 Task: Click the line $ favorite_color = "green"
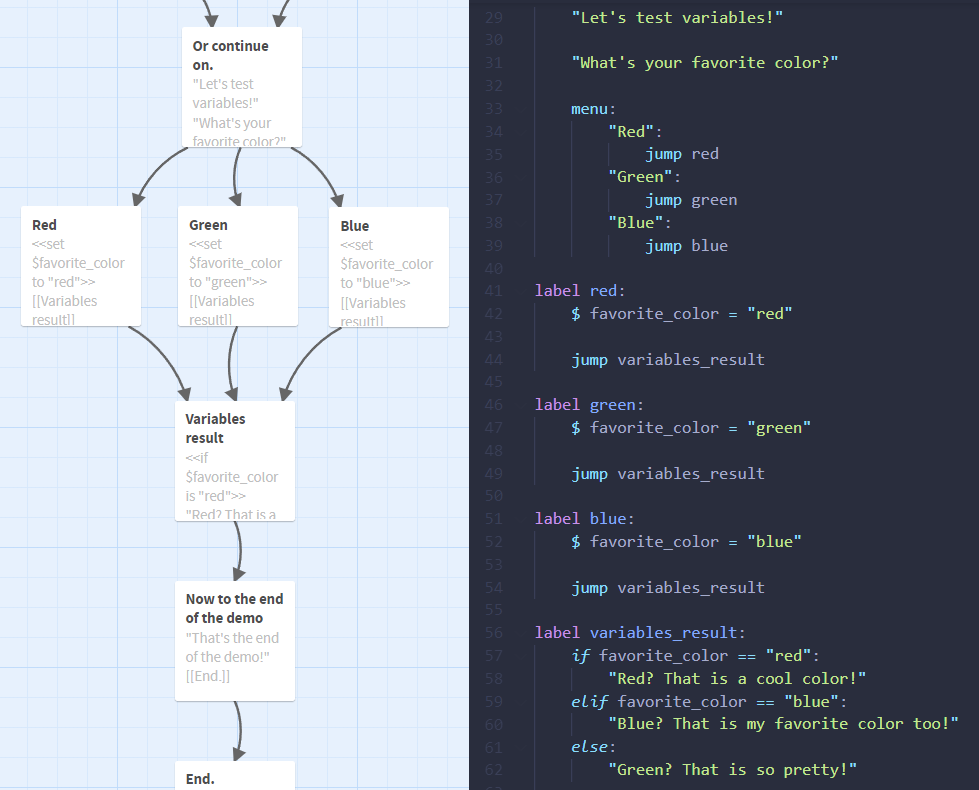click(691, 428)
